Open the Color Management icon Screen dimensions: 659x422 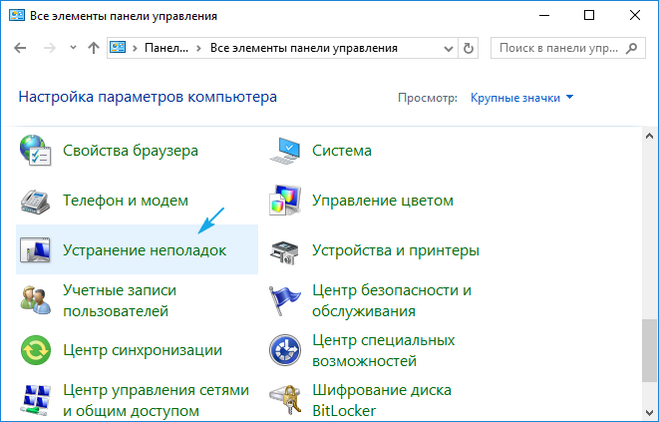[x=286, y=200]
